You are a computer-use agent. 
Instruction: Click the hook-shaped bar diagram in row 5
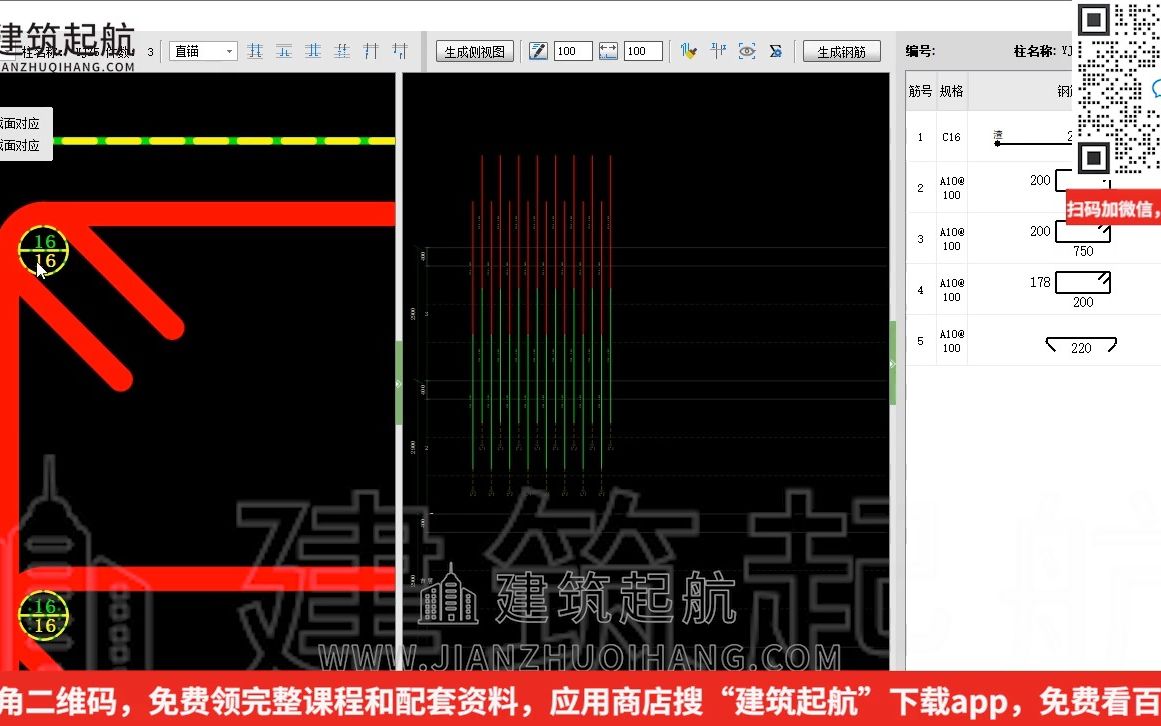(1078, 342)
